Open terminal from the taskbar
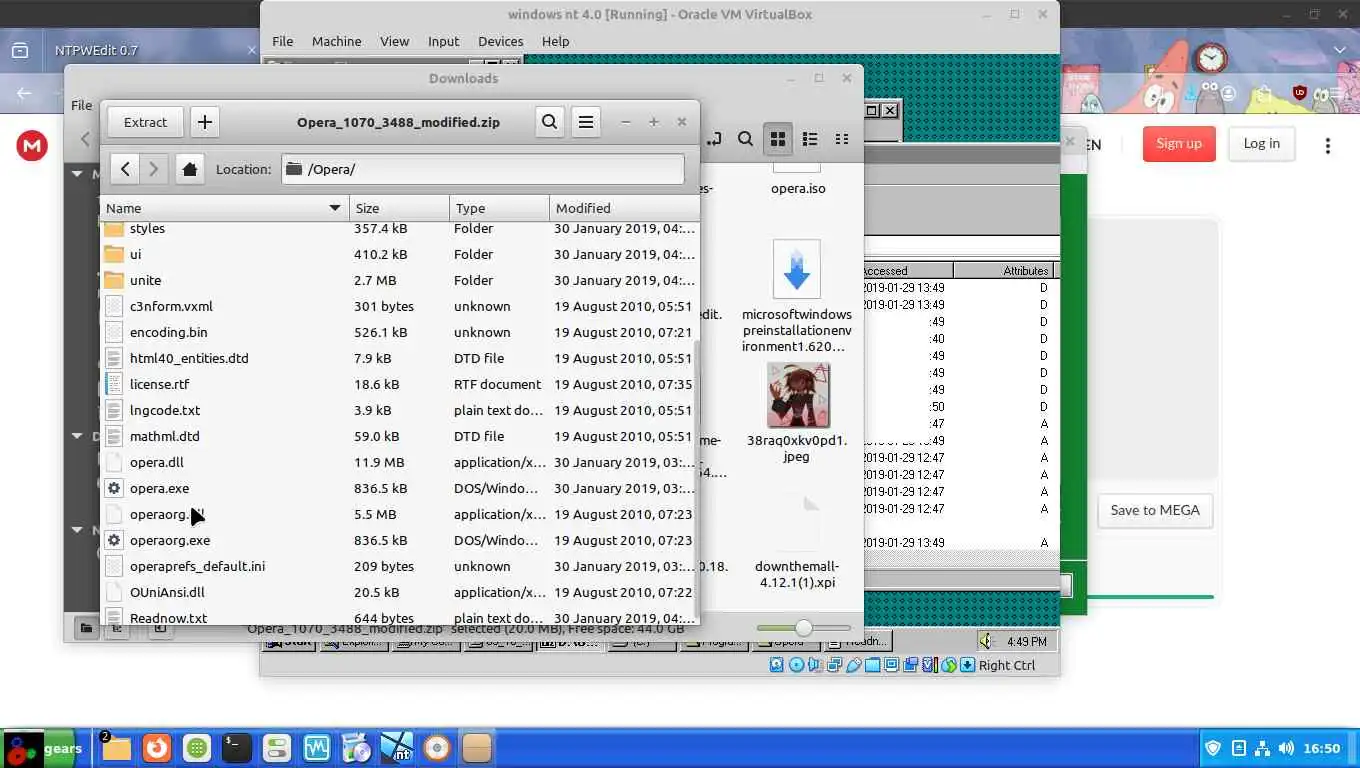Screen dimensions: 1360x768 pos(236,748)
